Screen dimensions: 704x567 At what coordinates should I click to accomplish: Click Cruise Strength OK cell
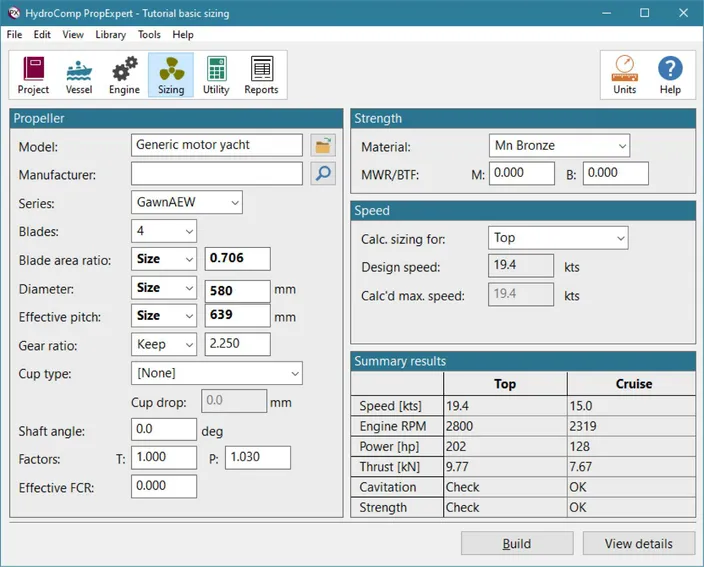632,507
